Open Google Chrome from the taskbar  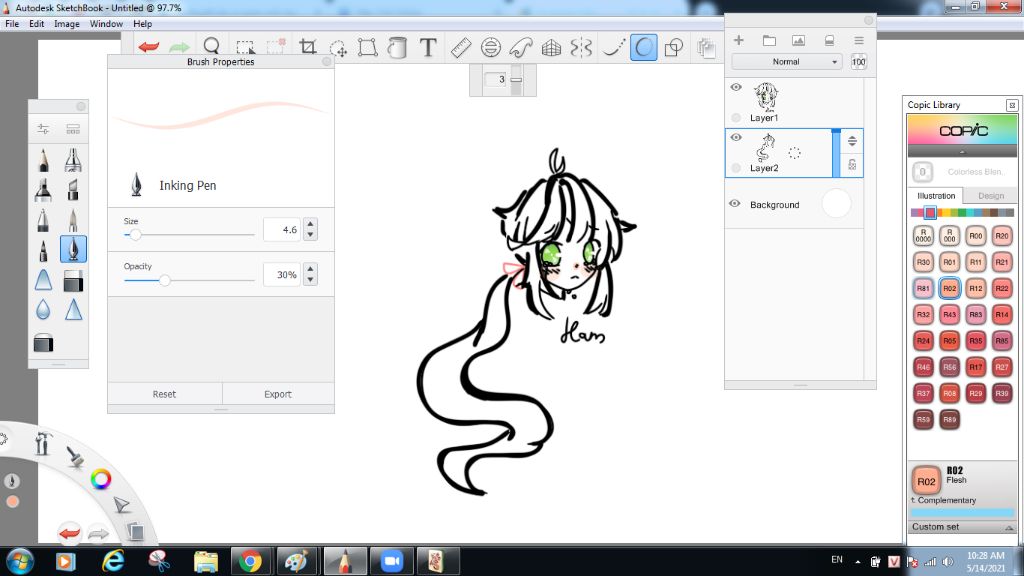click(250, 561)
